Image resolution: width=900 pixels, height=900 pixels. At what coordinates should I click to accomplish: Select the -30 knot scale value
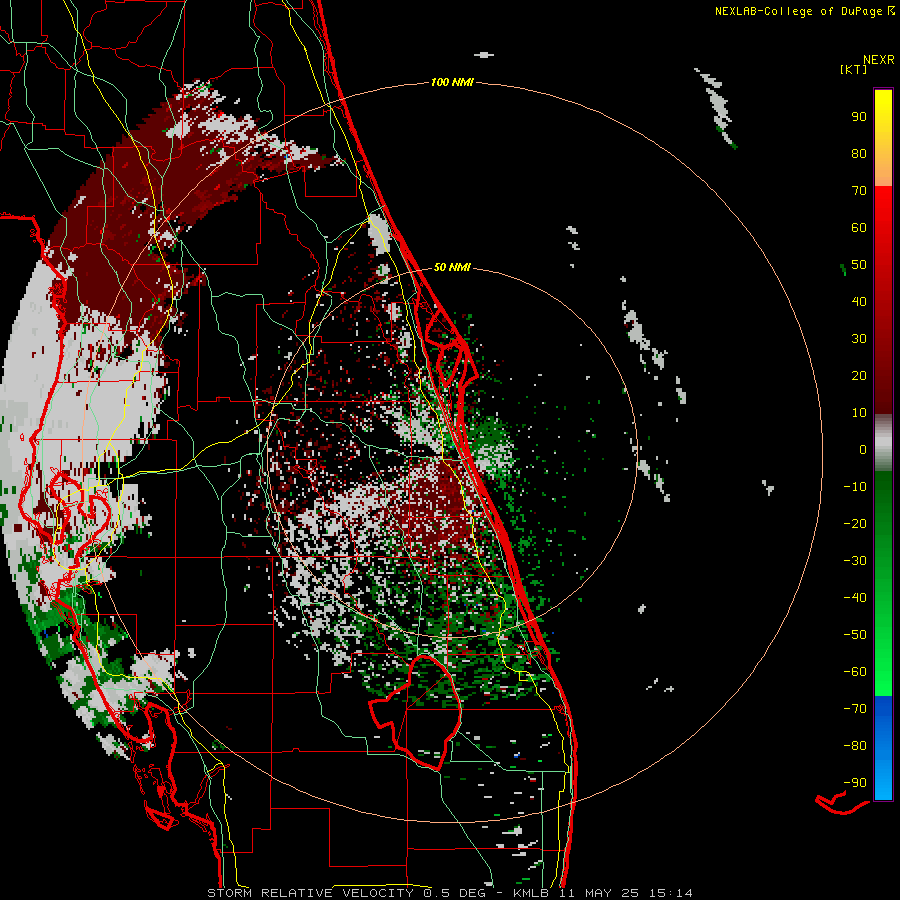[x=855, y=561]
